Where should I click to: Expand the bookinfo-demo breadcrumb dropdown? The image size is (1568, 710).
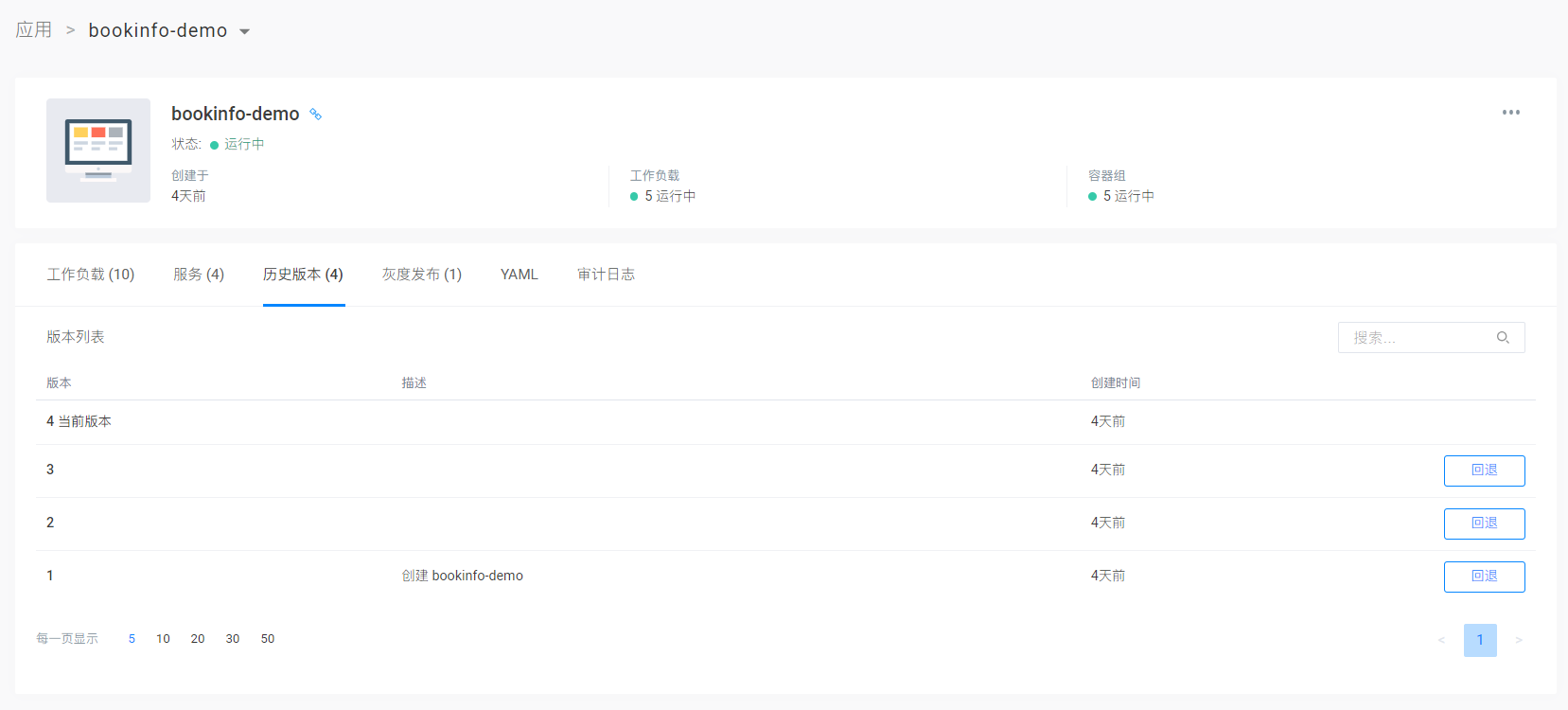[x=245, y=31]
